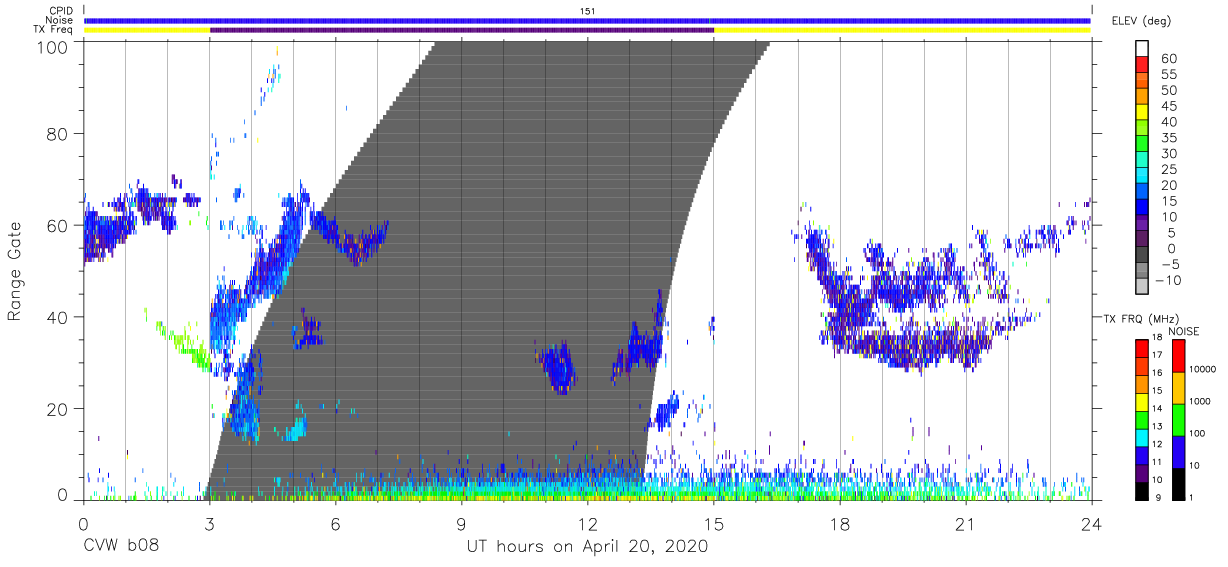Pick the green 30–35 elevation color segment
The image size is (1228, 567).
(1141, 145)
